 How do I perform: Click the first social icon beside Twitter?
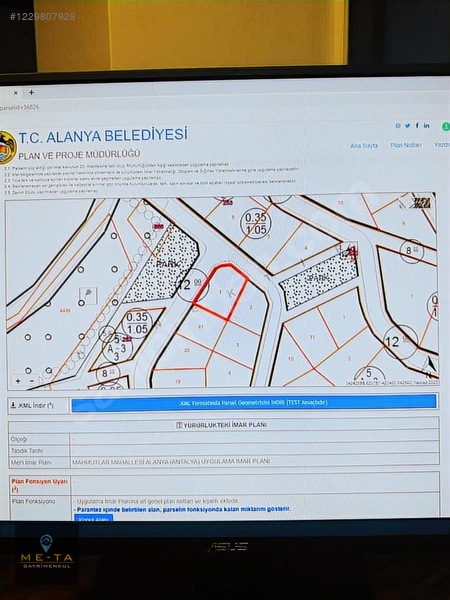[398, 126]
